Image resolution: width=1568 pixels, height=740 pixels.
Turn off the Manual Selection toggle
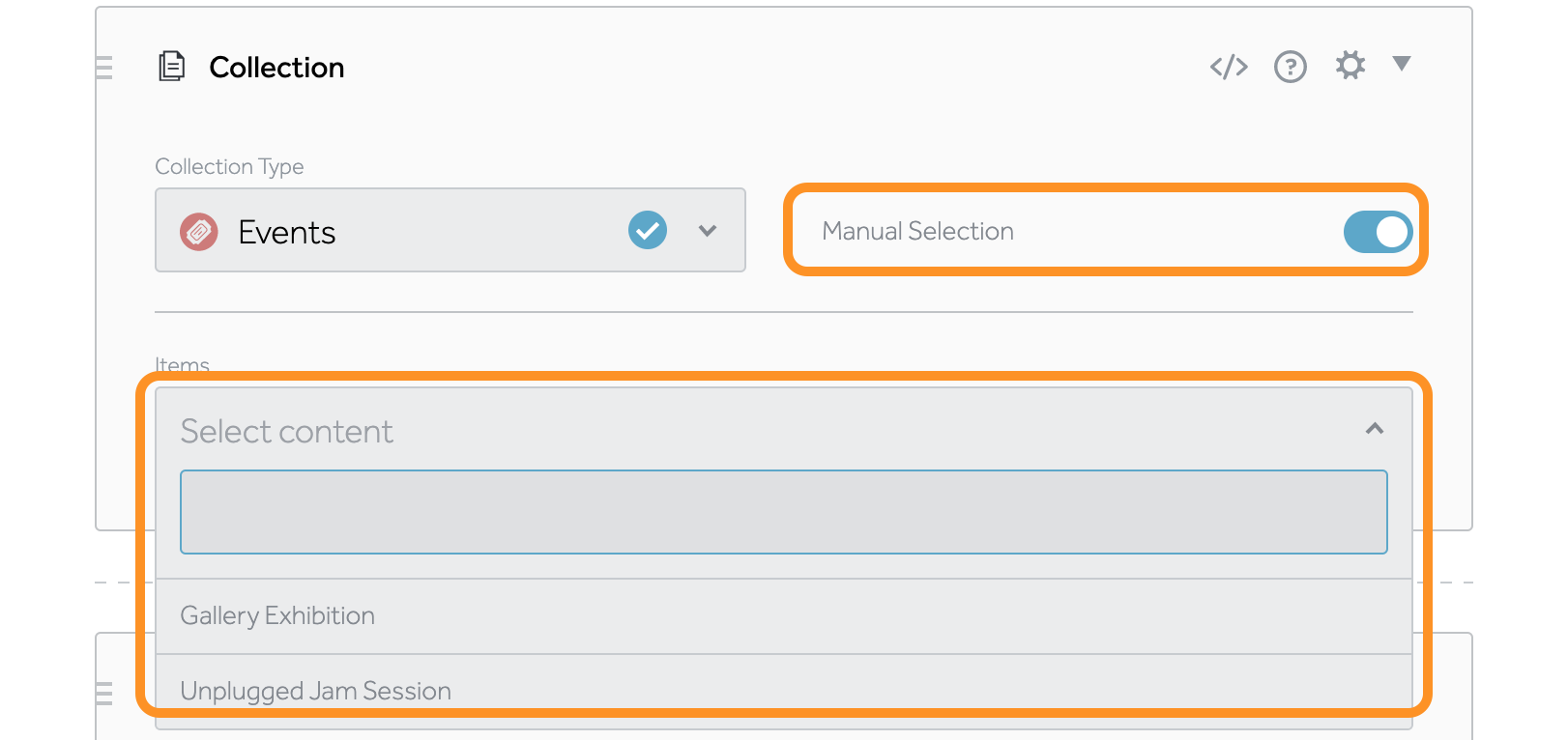[1378, 232]
